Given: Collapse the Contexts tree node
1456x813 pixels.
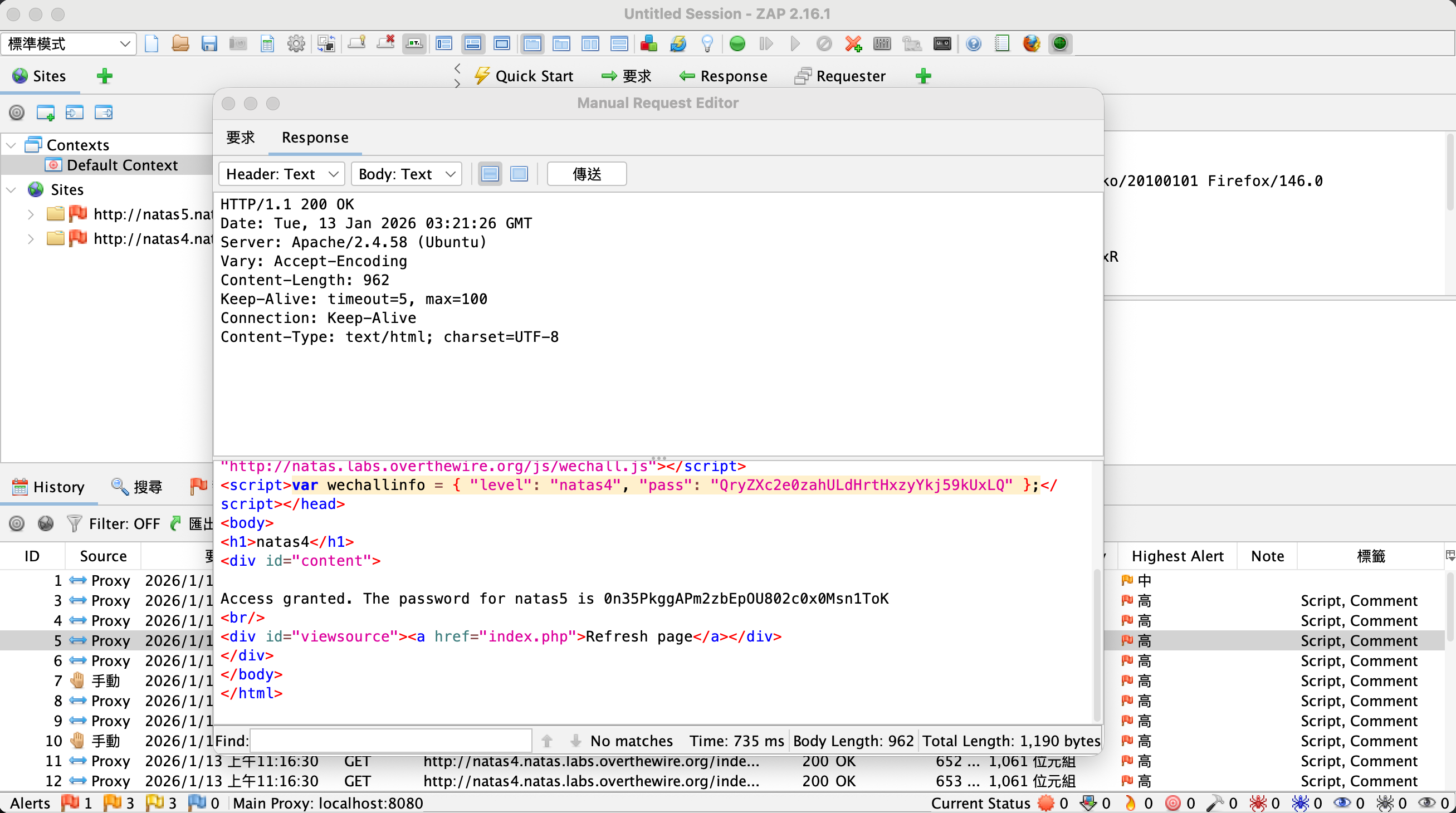Looking at the screenshot, I should pyautogui.click(x=11, y=145).
